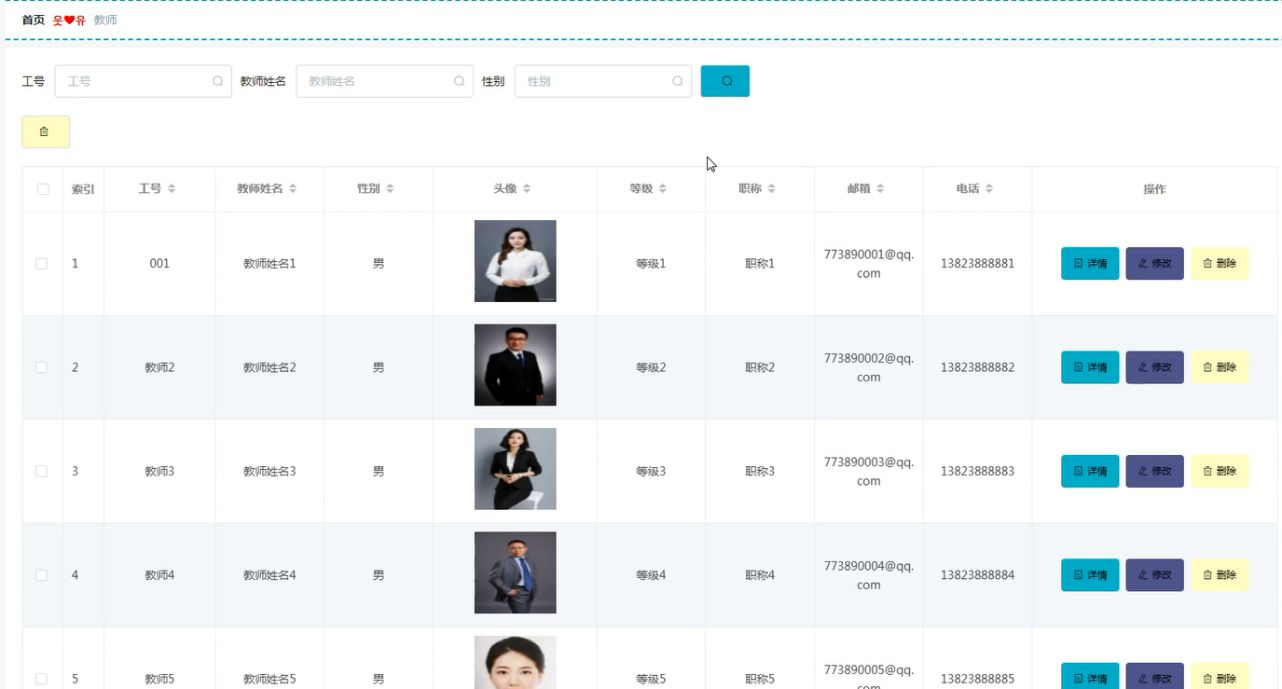Sort table by 工号 column arrows
The width and height of the screenshot is (1282, 689).
click(x=172, y=189)
